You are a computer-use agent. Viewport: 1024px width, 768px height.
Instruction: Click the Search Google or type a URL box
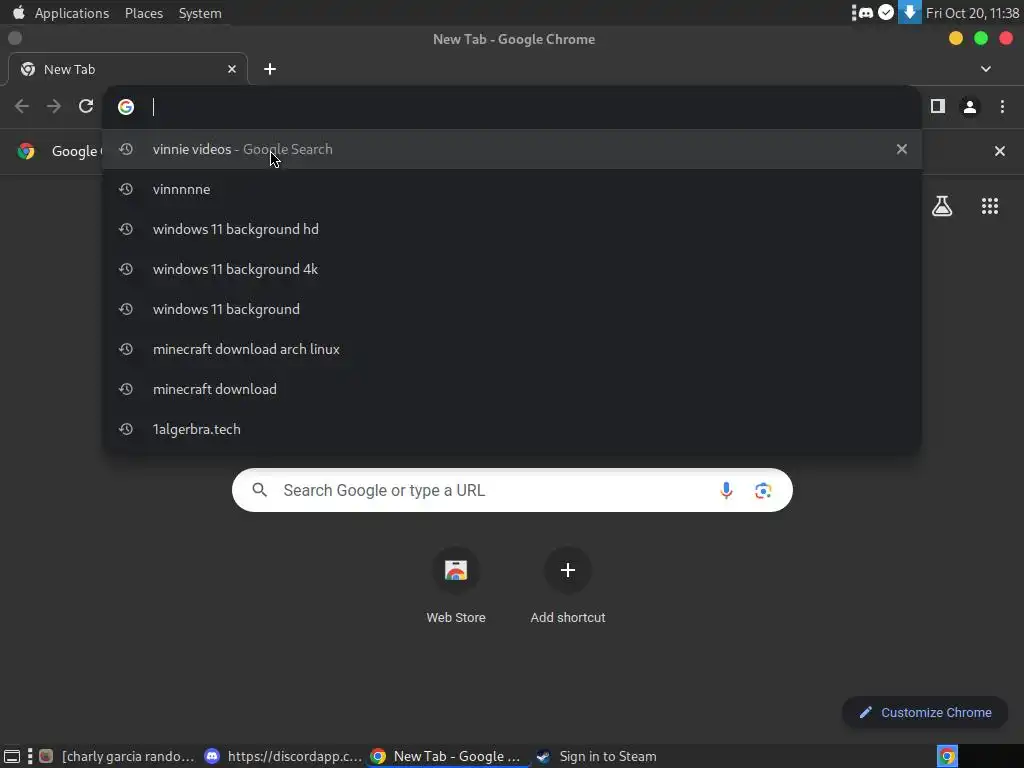(x=512, y=490)
